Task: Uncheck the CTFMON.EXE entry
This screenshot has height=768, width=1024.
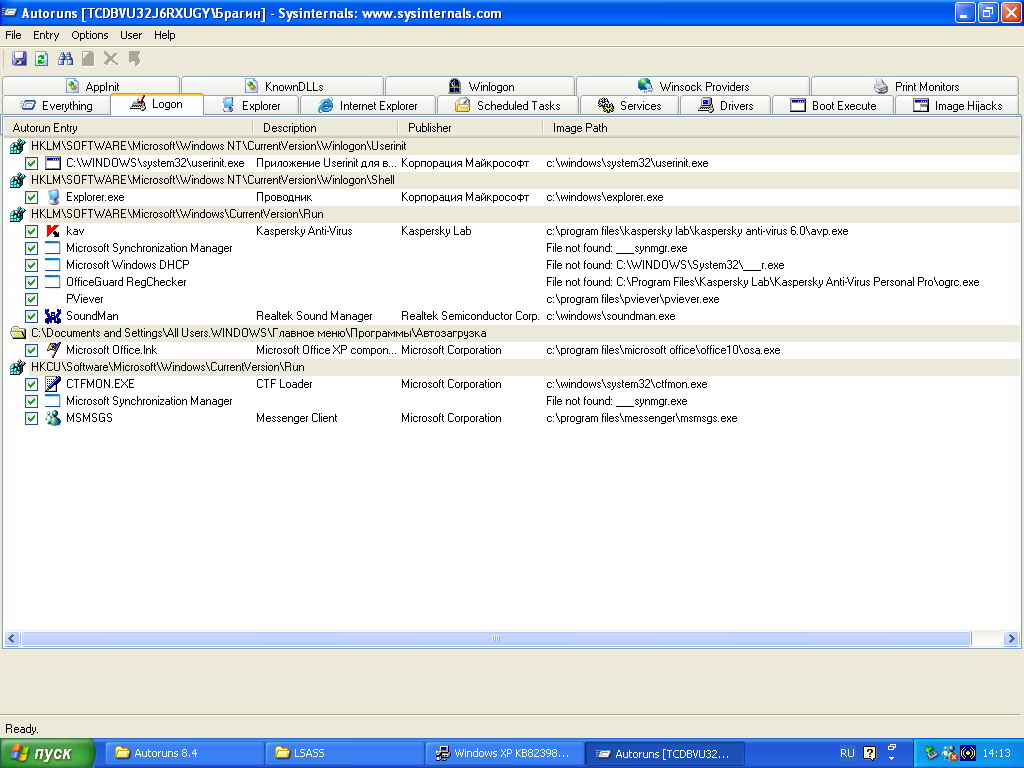Action: click(31, 384)
